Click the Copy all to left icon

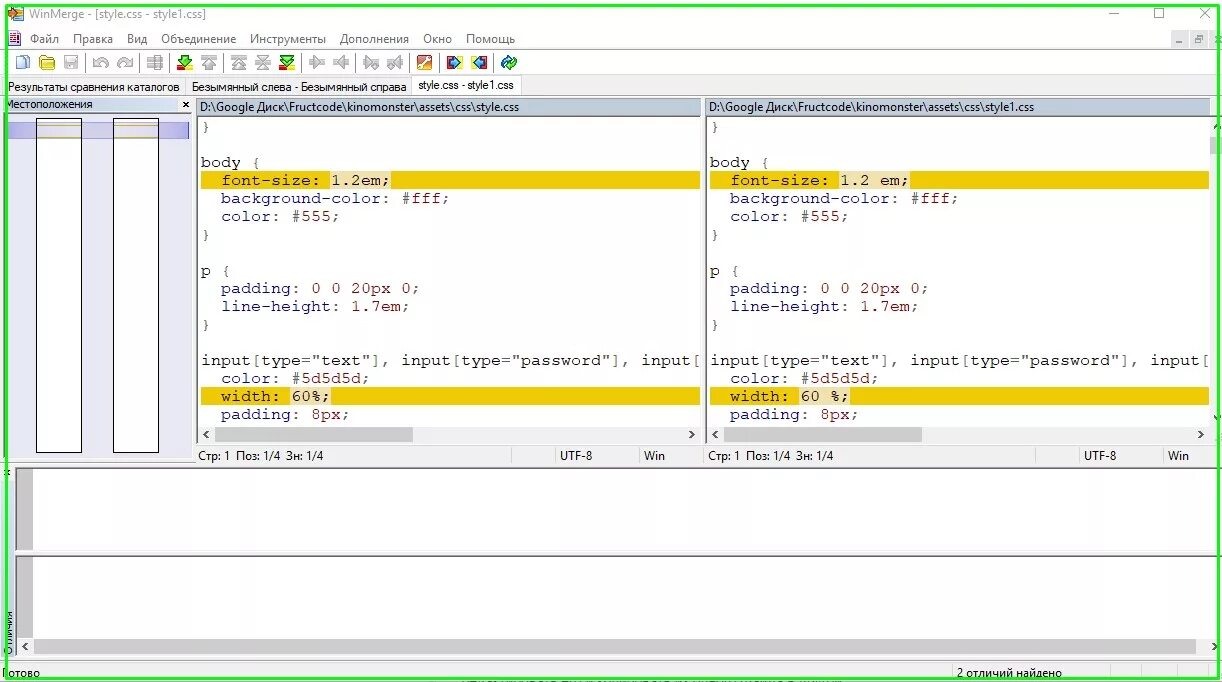tap(479, 63)
